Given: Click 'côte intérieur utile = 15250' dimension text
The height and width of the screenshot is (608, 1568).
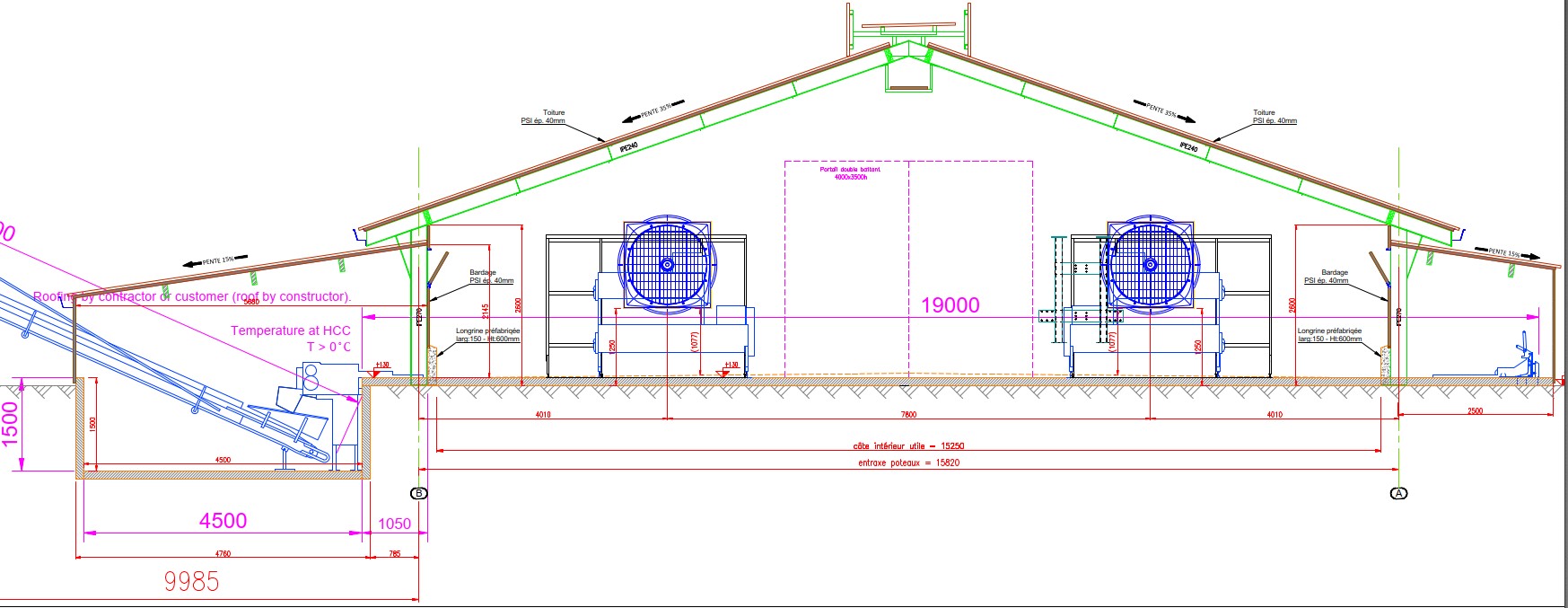Looking at the screenshot, I should point(908,445).
